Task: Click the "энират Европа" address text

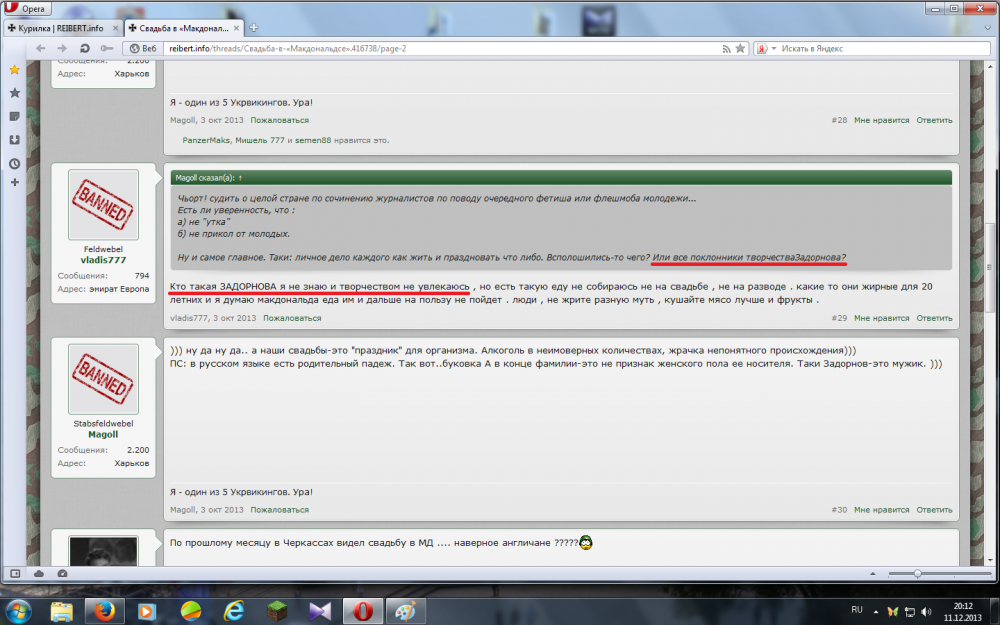Action: coord(121,289)
